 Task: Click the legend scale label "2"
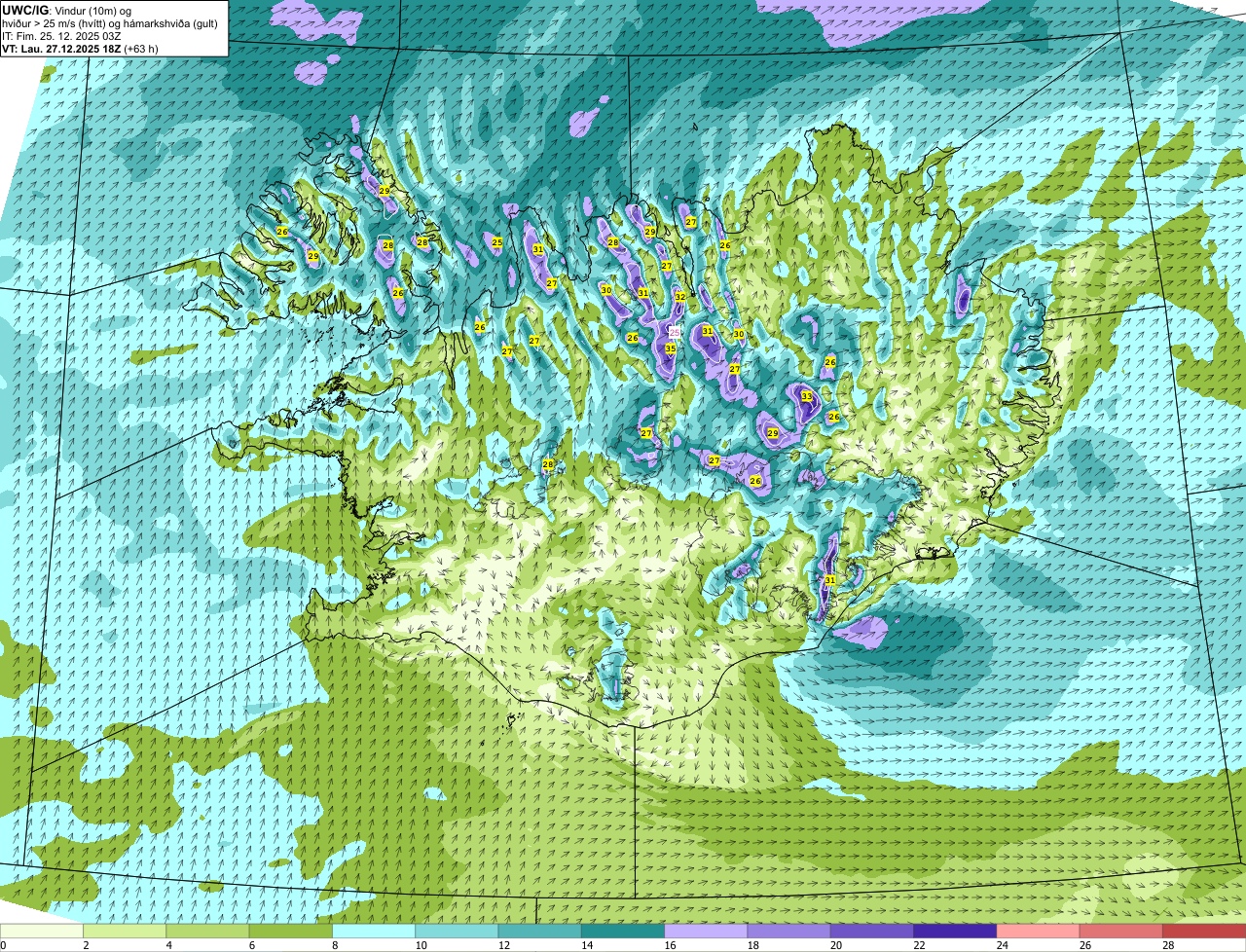click(x=86, y=945)
